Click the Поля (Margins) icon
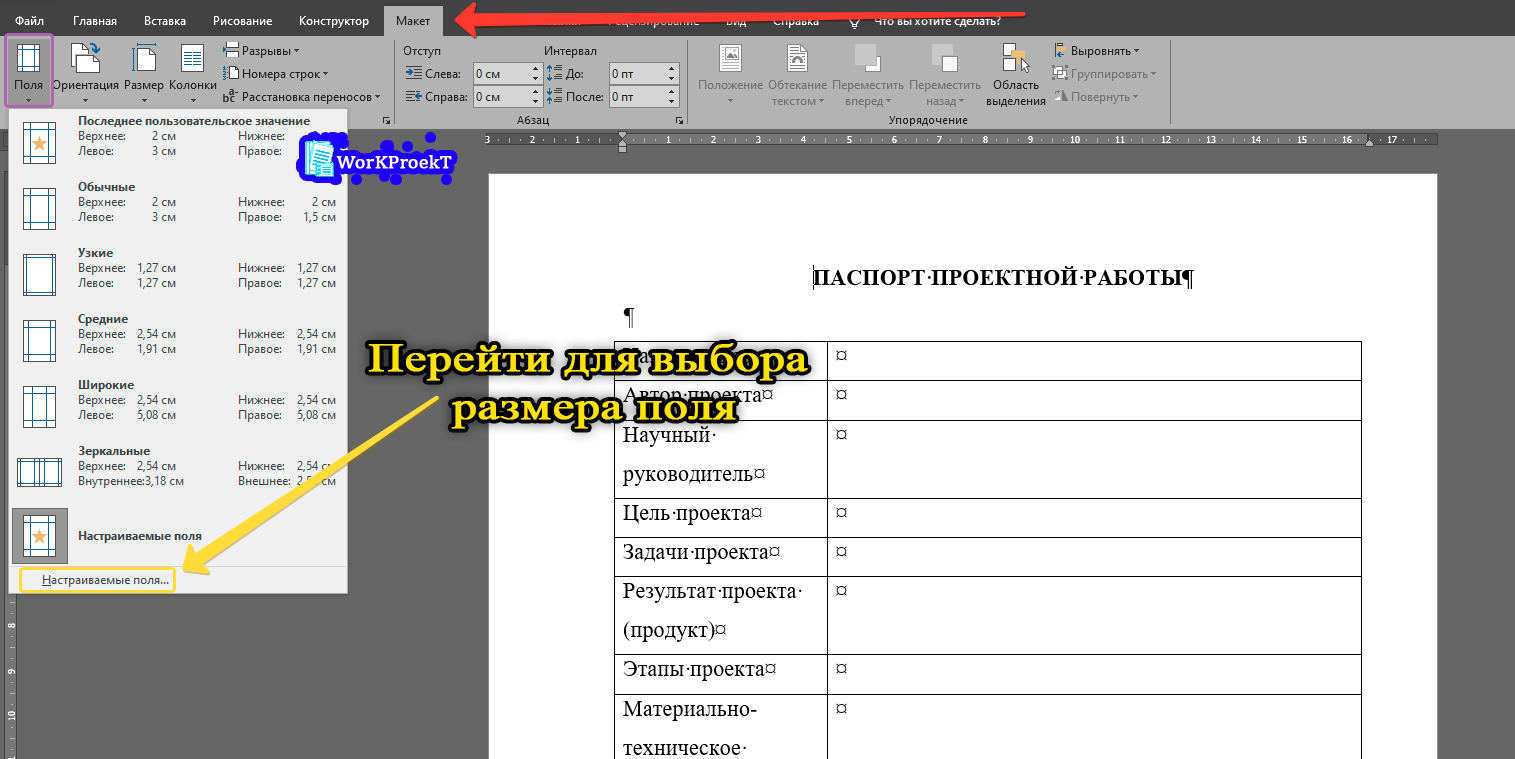The width and height of the screenshot is (1515, 759). pos(28,62)
